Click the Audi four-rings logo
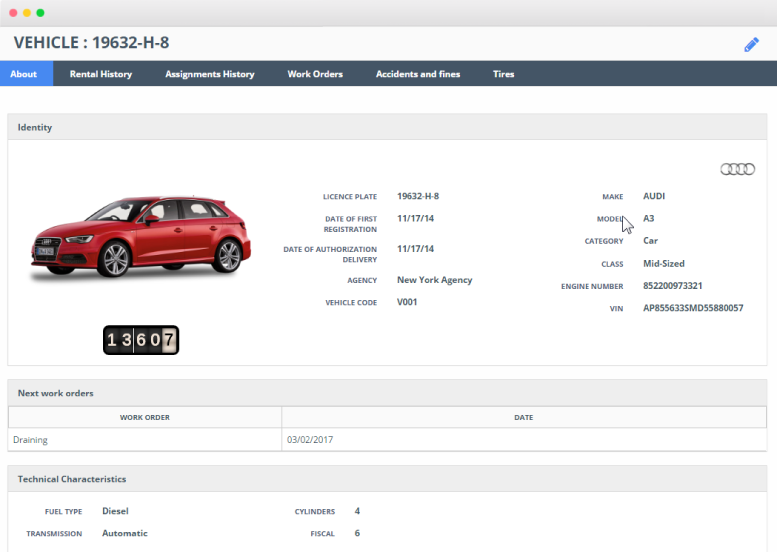This screenshot has height=552, width=777. point(737,169)
